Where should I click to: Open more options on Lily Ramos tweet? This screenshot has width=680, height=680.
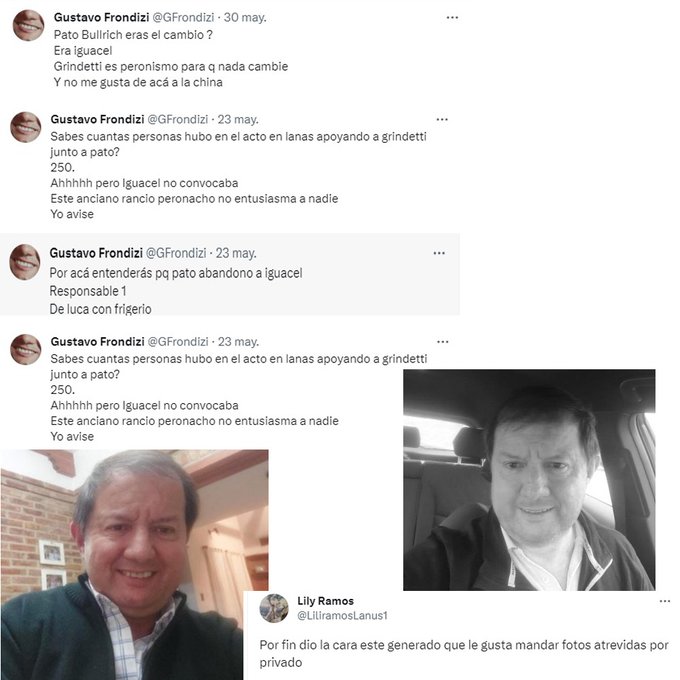tap(665, 602)
